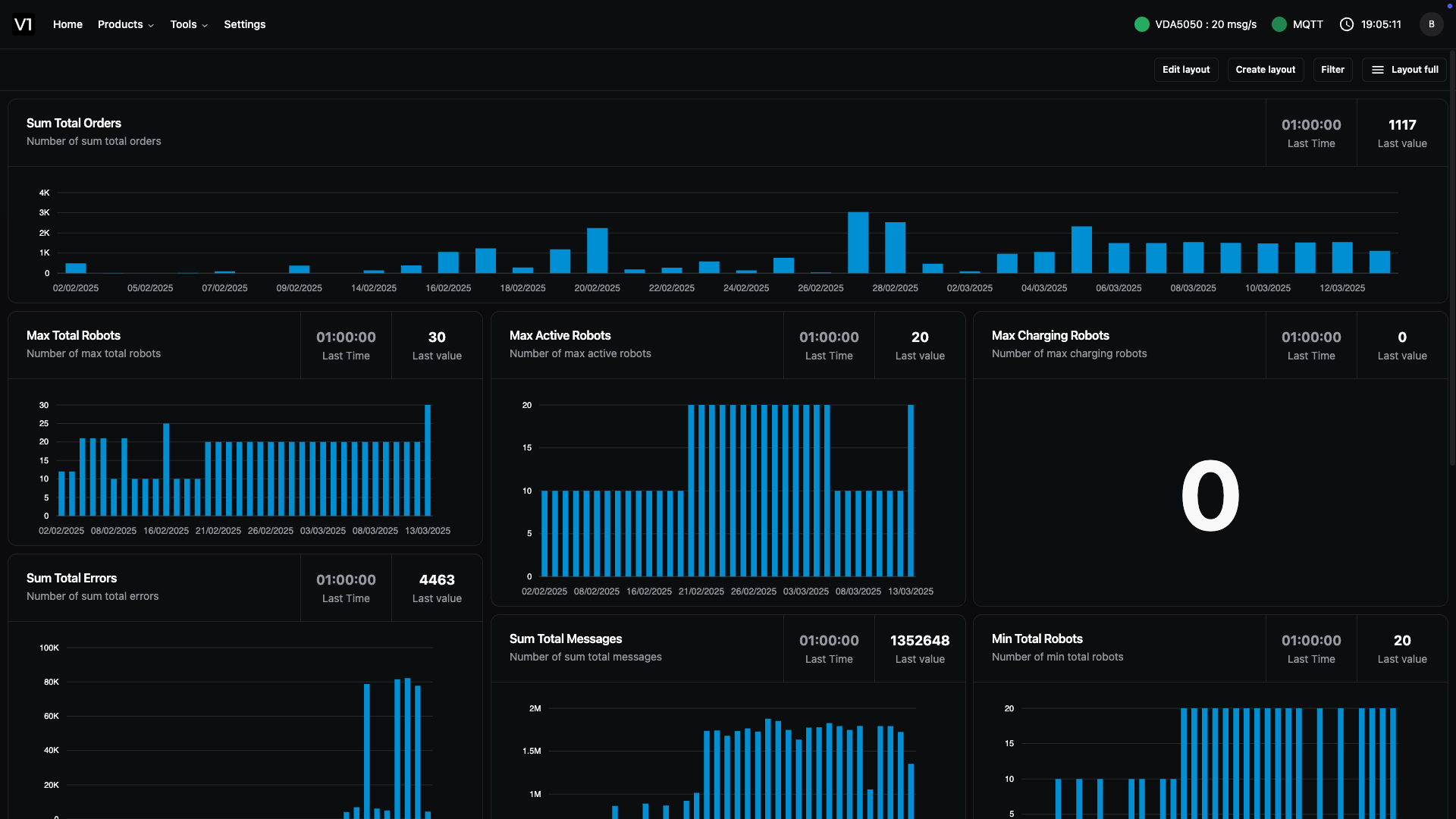Click the 20 last value of Max Active Robots
The height and width of the screenshot is (819, 1456).
920,337
